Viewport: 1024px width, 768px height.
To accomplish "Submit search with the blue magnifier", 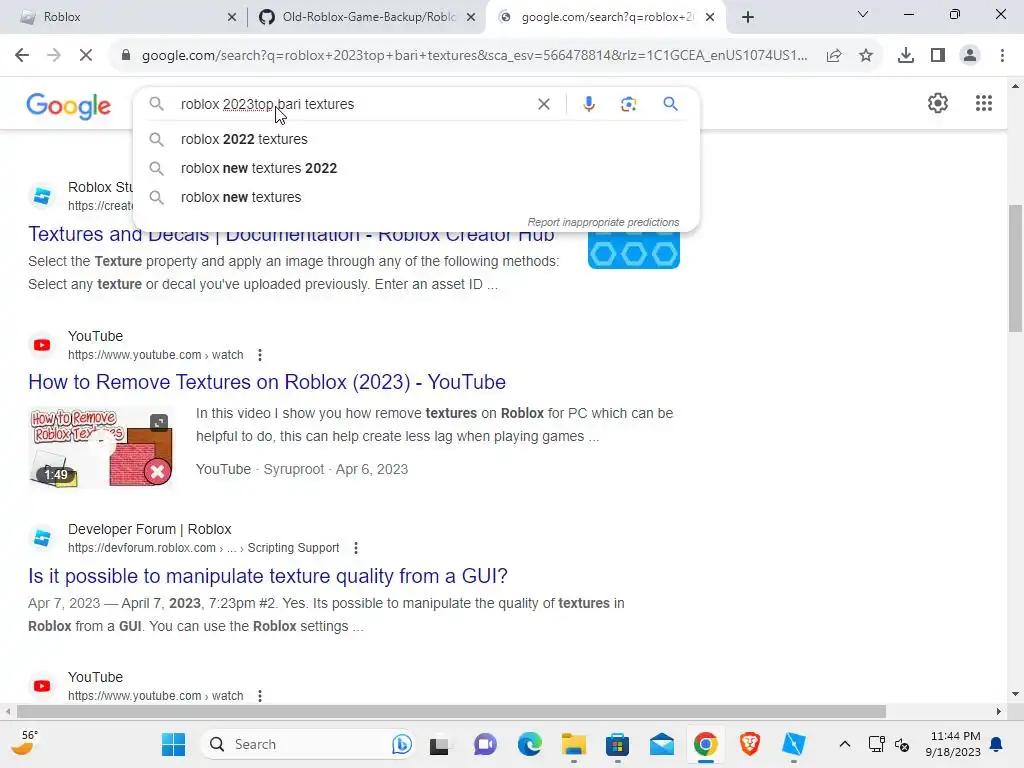I will pos(670,104).
